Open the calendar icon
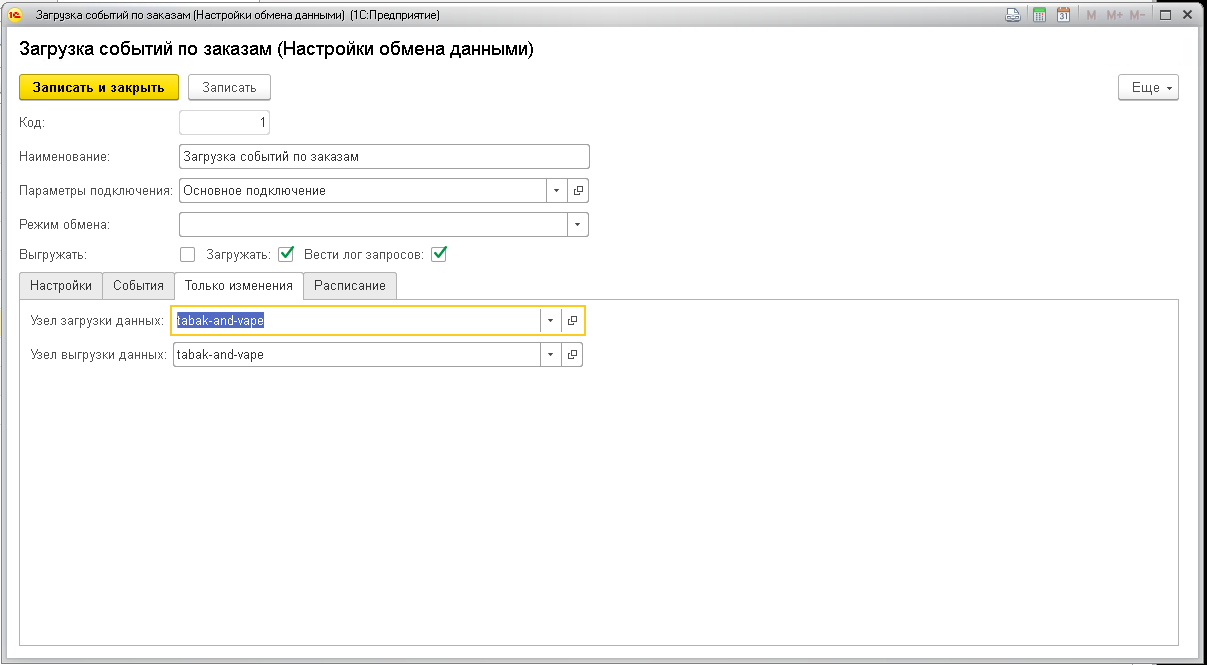This screenshot has width=1207, height=665. coord(1064,15)
